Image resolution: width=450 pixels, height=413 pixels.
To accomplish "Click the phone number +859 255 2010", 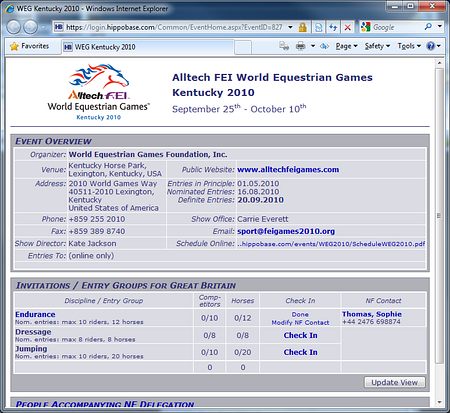I will [97, 219].
